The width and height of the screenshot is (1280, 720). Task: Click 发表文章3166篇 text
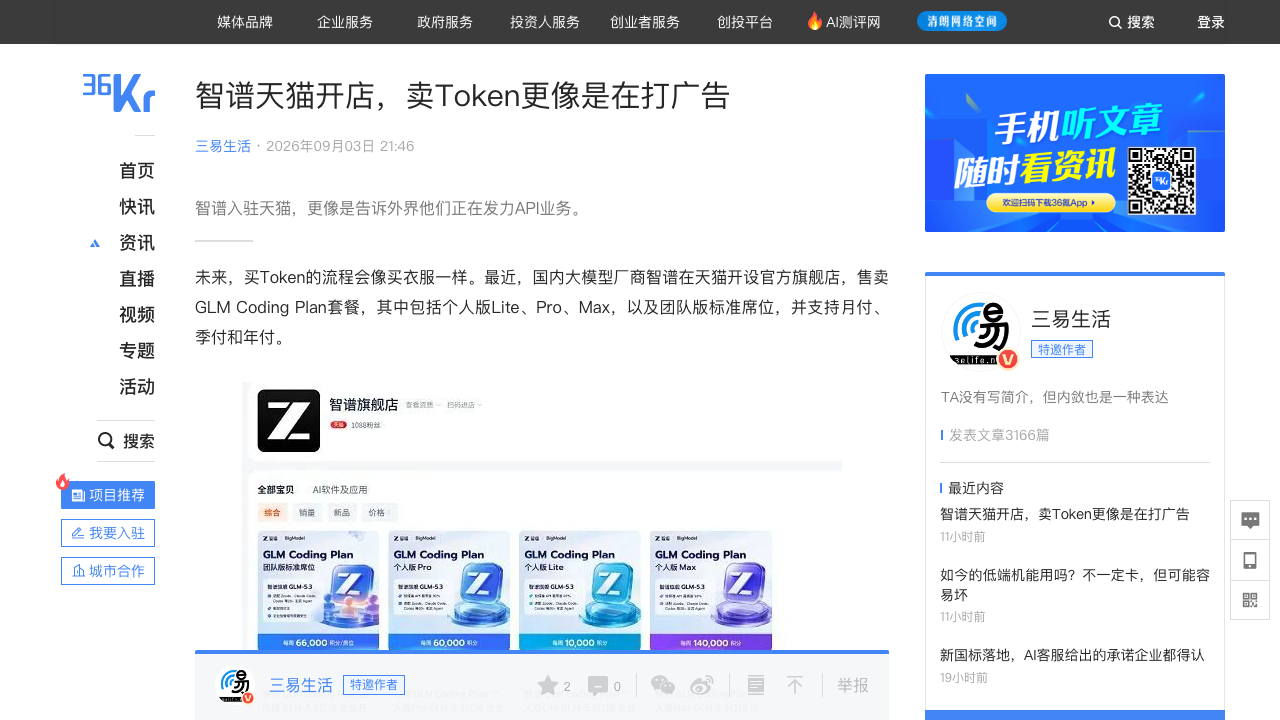click(999, 435)
